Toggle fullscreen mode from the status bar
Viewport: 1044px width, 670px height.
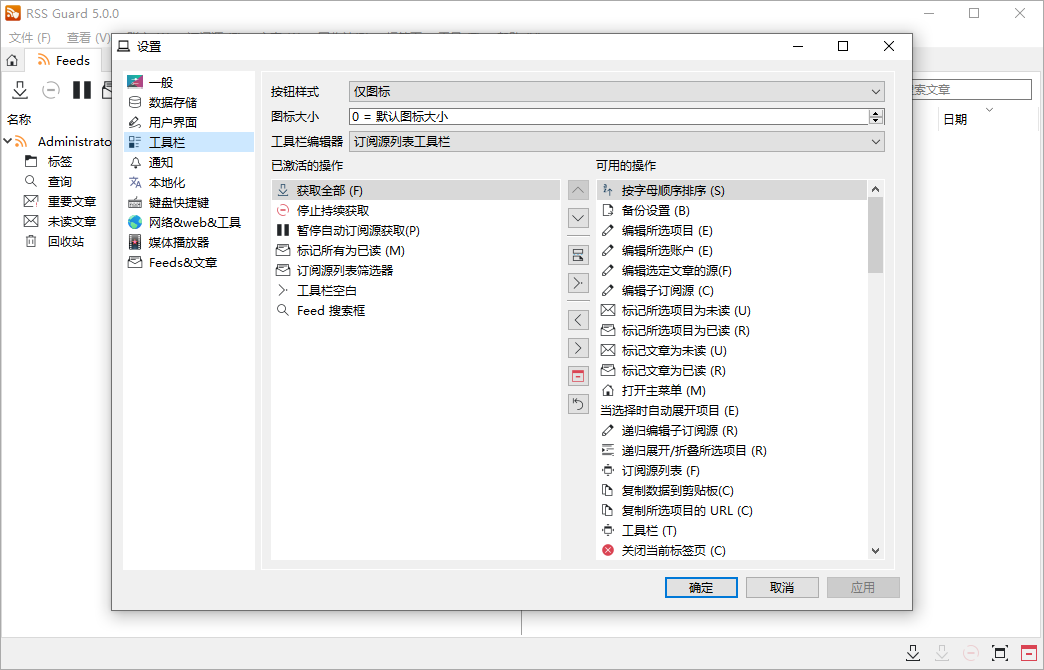1001,653
